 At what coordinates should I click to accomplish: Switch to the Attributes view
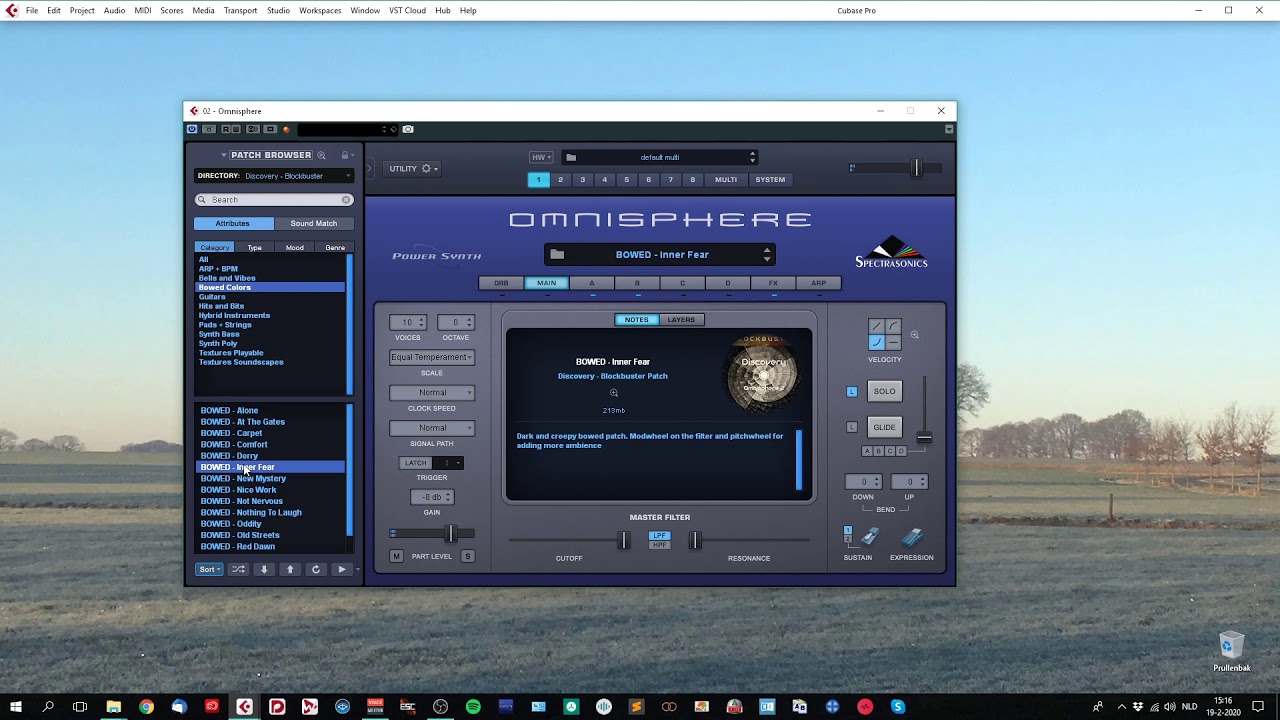tap(233, 223)
